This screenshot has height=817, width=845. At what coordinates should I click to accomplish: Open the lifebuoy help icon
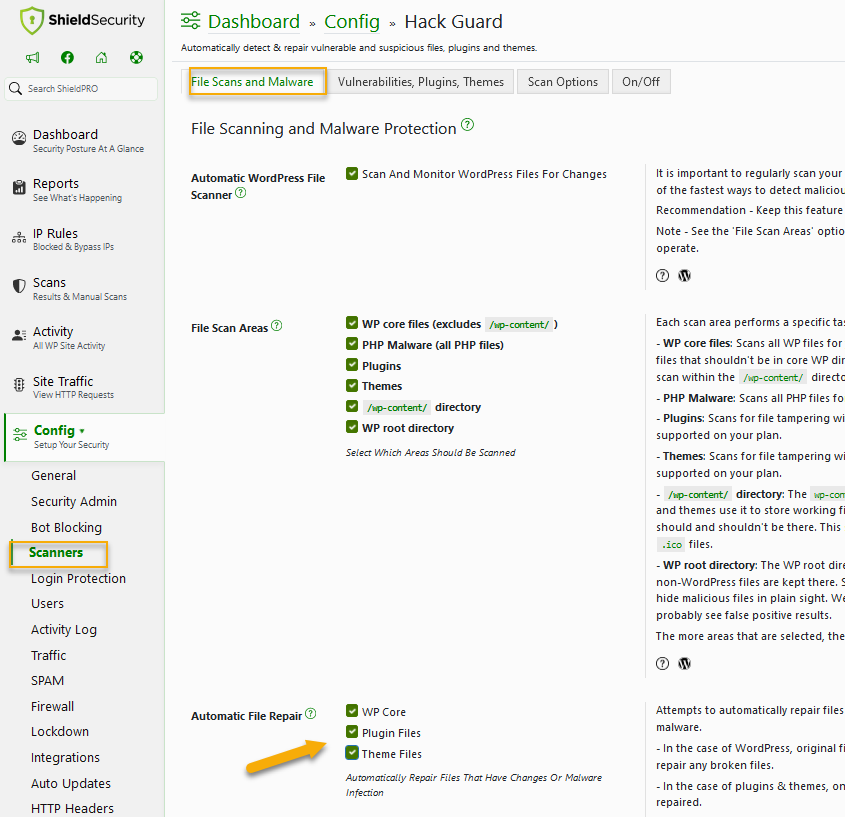136,58
